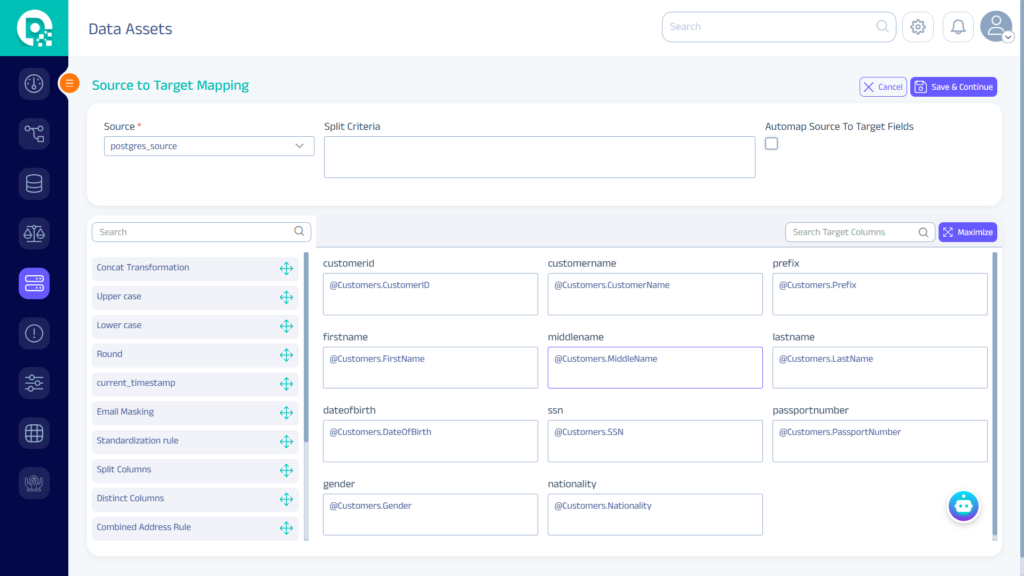Click the Maximize button
The image size is (1024, 576).
coord(967,232)
